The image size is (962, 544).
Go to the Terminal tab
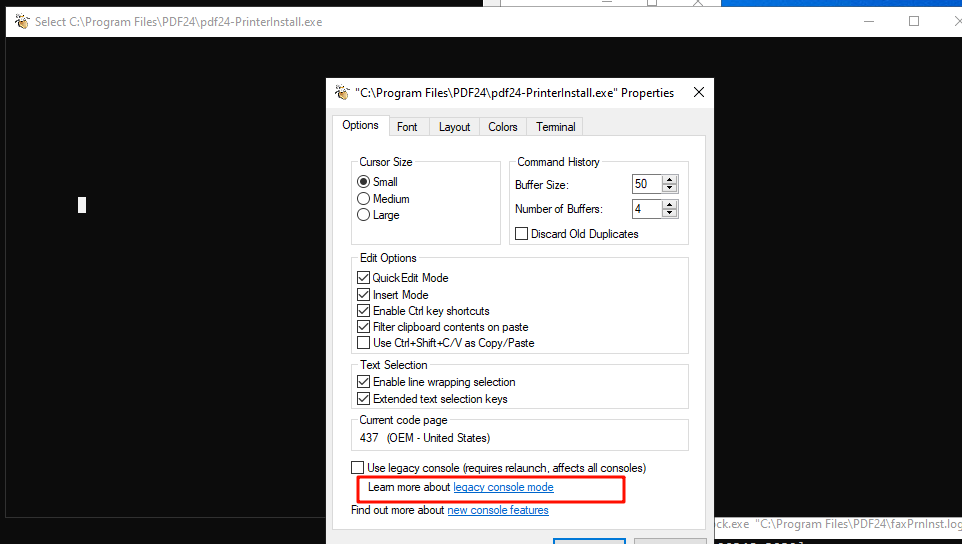coord(555,127)
